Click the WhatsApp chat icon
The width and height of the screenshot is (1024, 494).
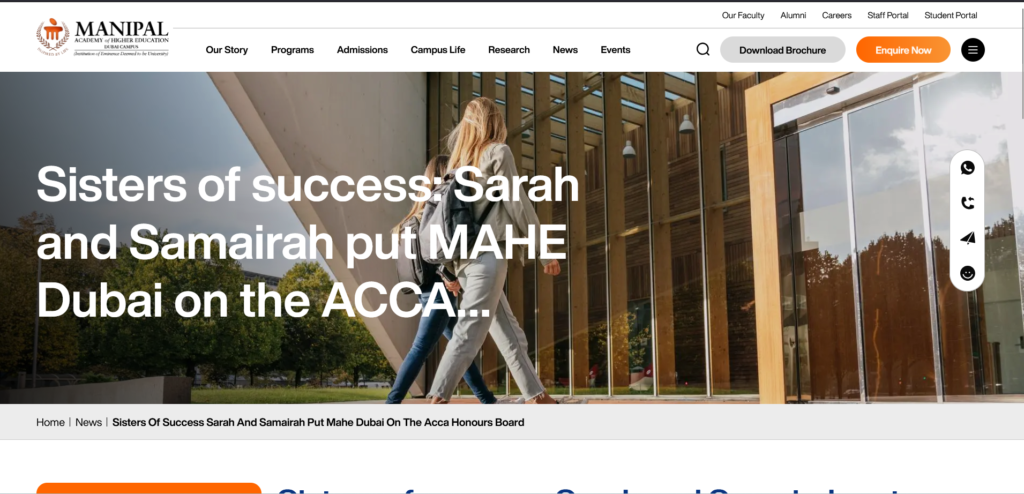pos(968,168)
